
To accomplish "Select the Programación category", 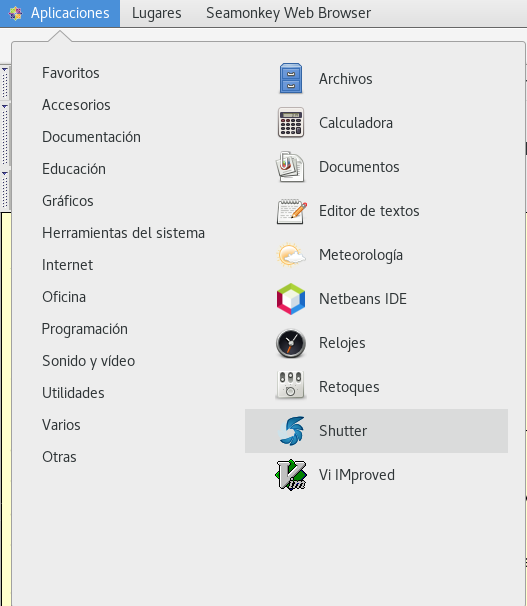I will [x=85, y=329].
